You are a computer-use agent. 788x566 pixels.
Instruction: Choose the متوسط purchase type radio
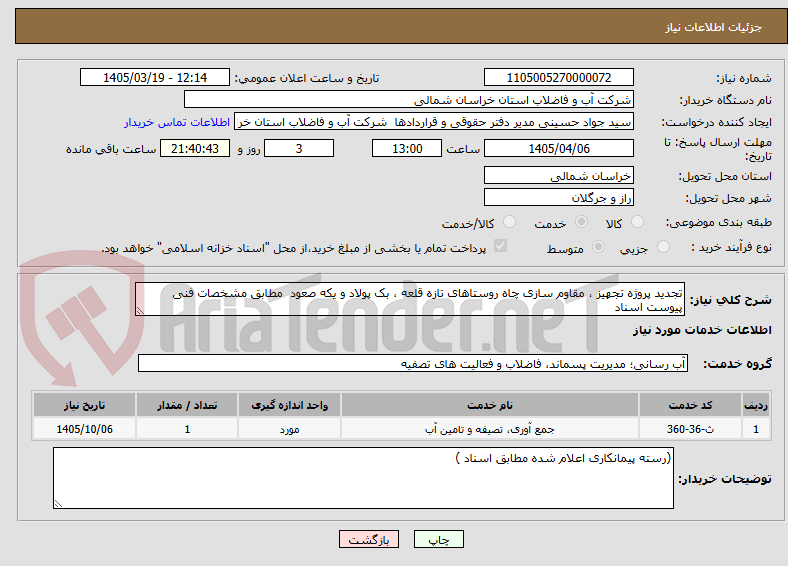(598, 246)
